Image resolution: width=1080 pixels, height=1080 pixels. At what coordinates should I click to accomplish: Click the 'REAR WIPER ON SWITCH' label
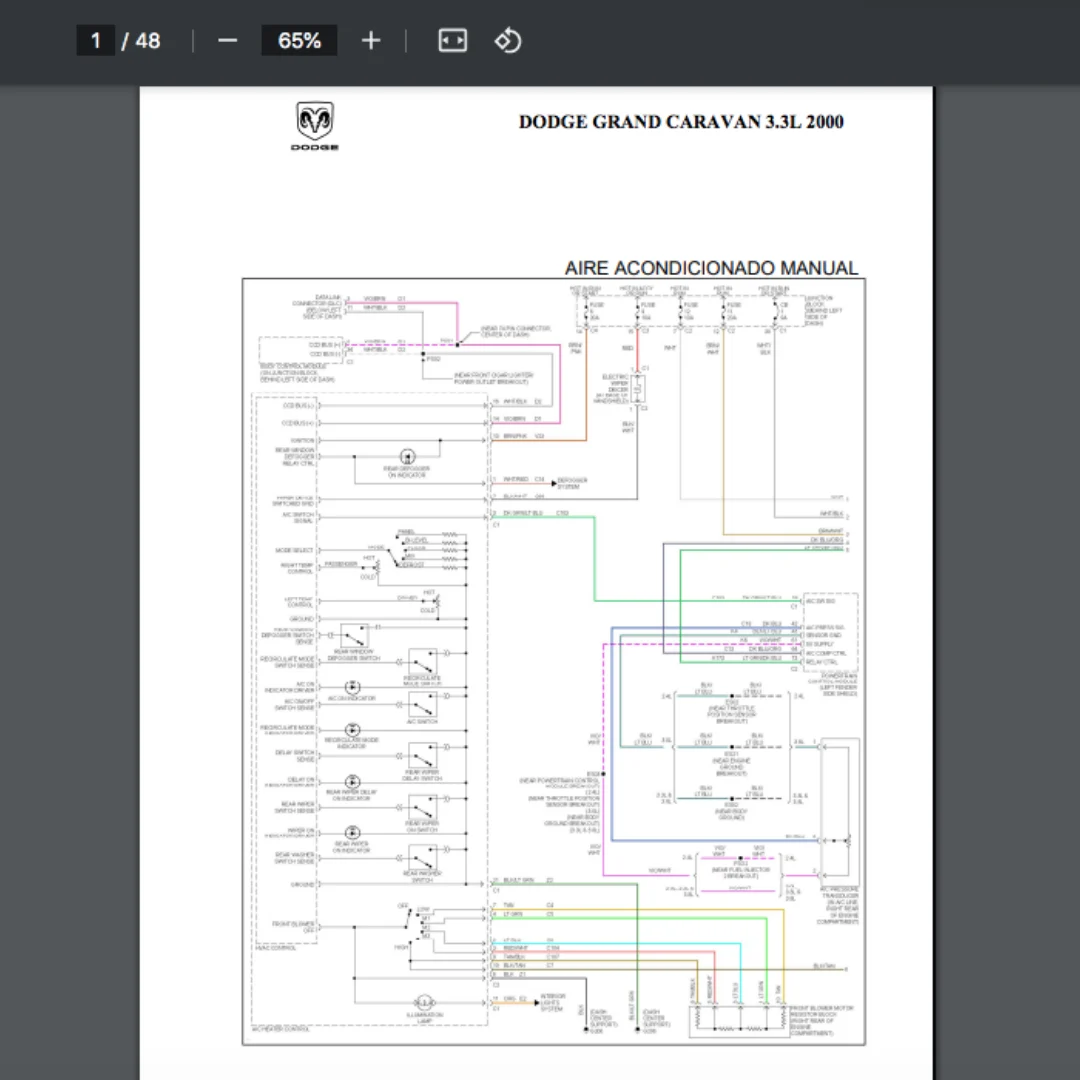[422, 827]
